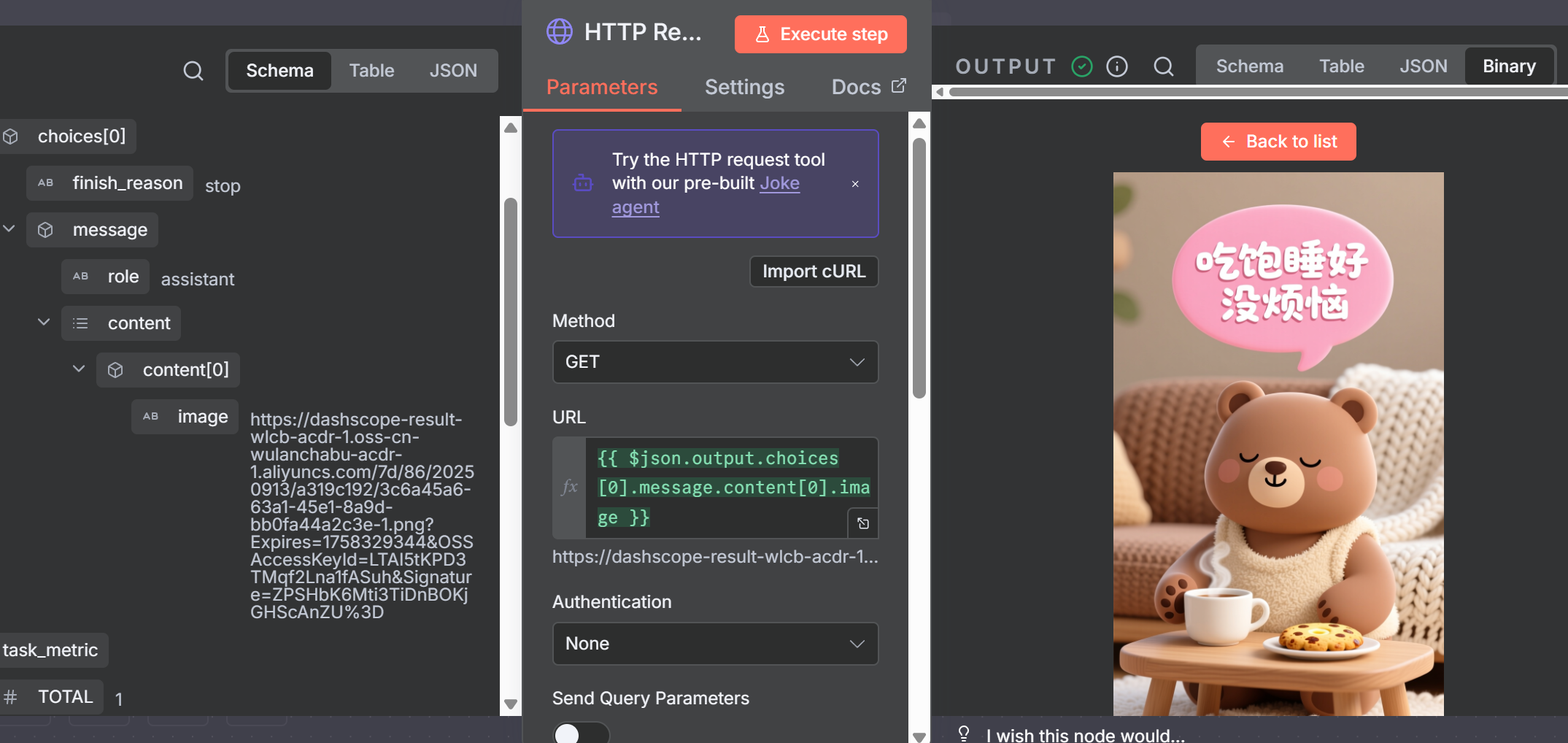Click the lightbulb feedback icon
The image size is (1568, 743).
click(964, 734)
